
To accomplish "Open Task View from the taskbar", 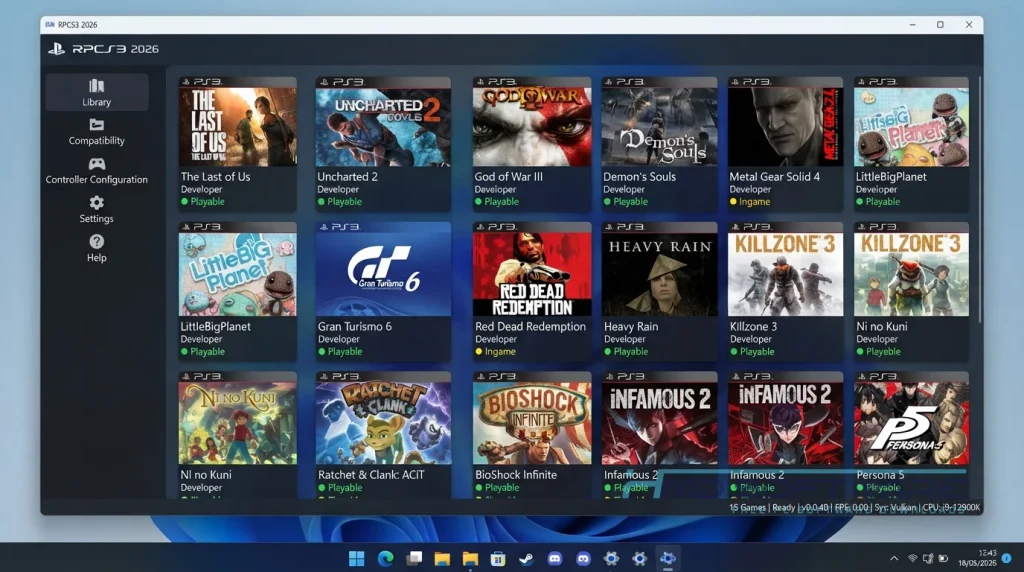I will pyautogui.click(x=414, y=558).
